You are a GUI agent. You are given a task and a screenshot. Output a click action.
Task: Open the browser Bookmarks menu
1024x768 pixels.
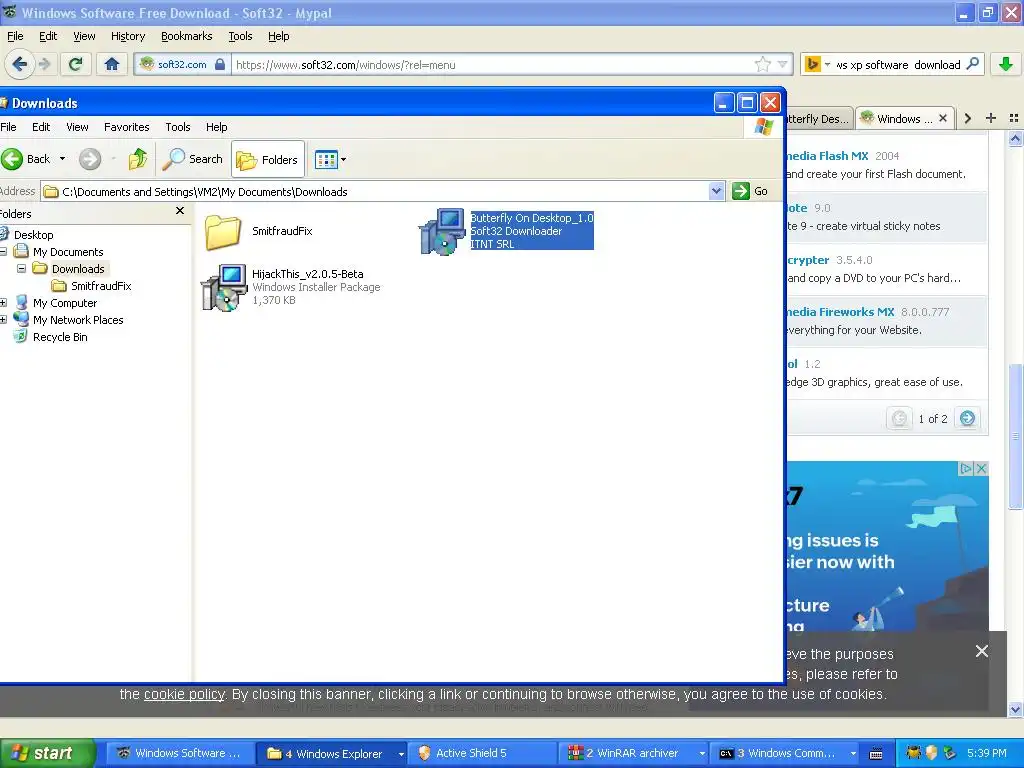tap(187, 36)
